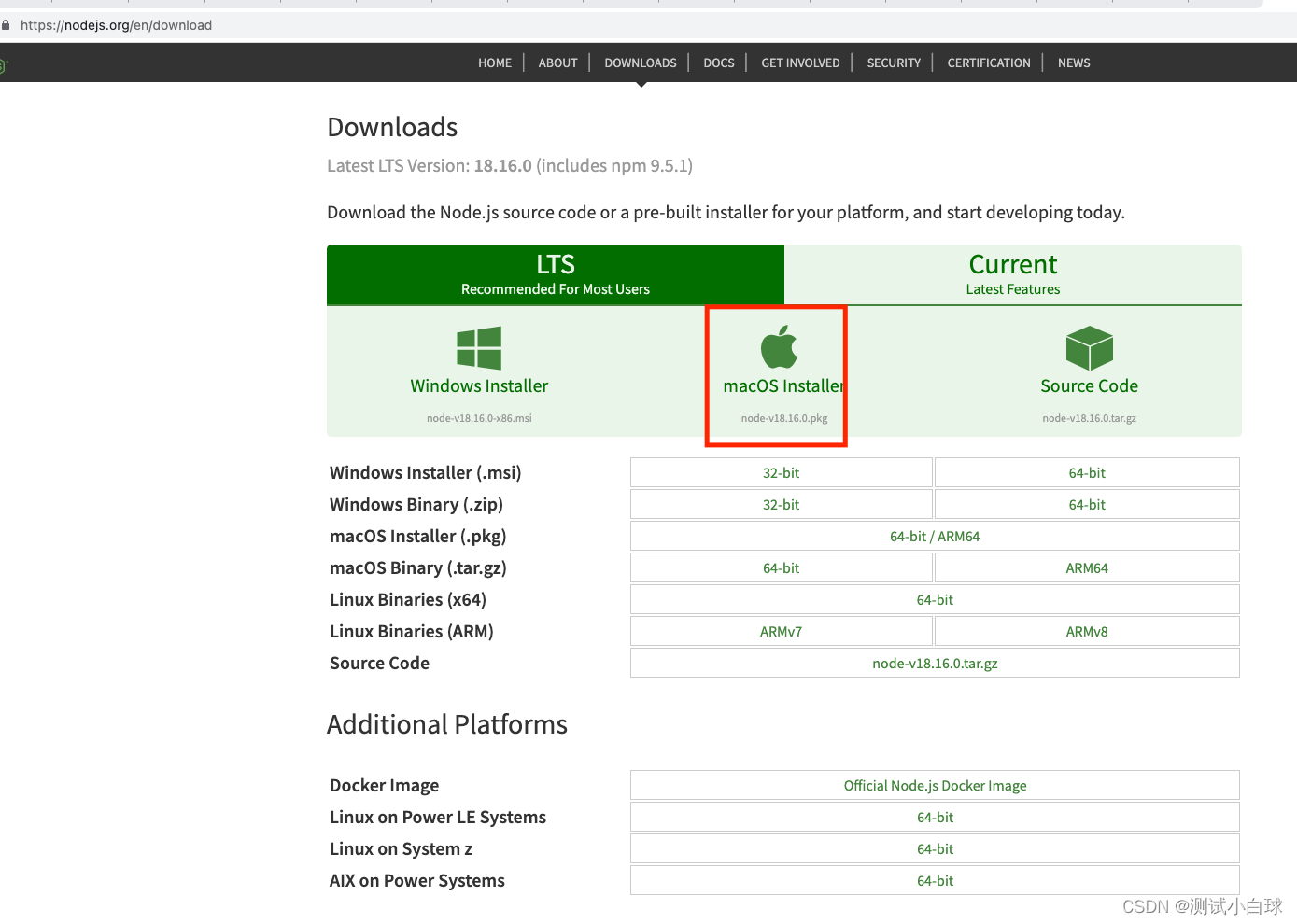Open the SECURITY menu item

[x=894, y=63]
